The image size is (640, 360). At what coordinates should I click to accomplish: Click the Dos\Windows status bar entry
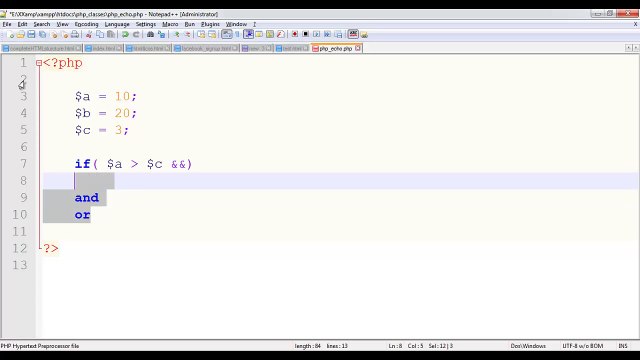click(x=528, y=346)
